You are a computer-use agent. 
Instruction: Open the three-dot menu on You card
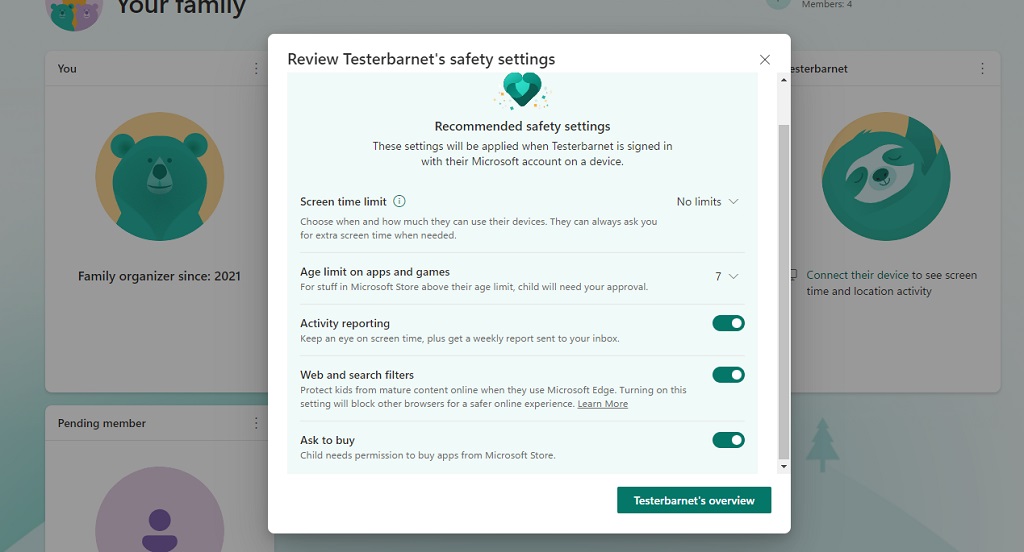pyautogui.click(x=256, y=69)
